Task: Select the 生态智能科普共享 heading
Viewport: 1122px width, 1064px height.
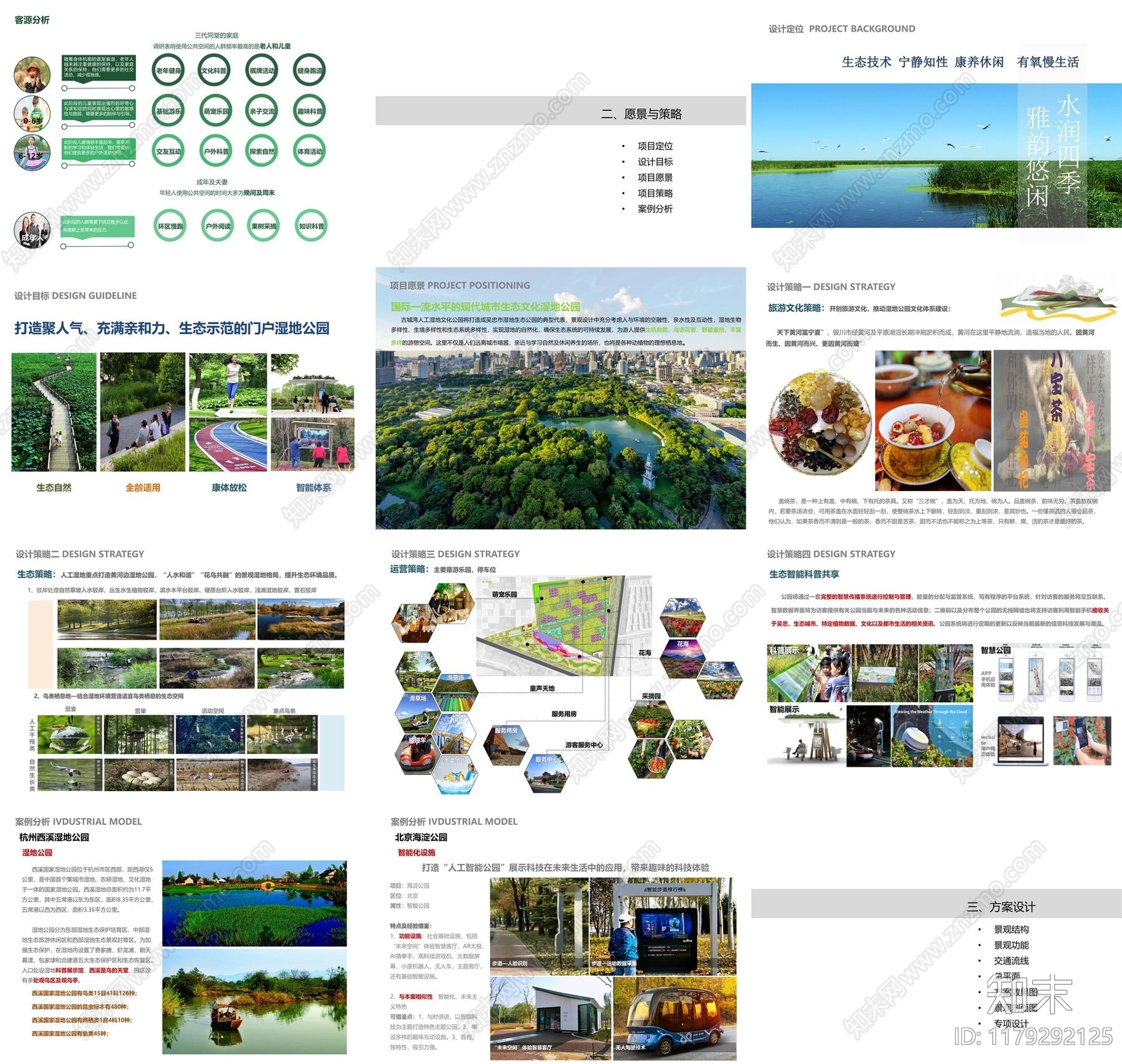Action: coord(804,574)
